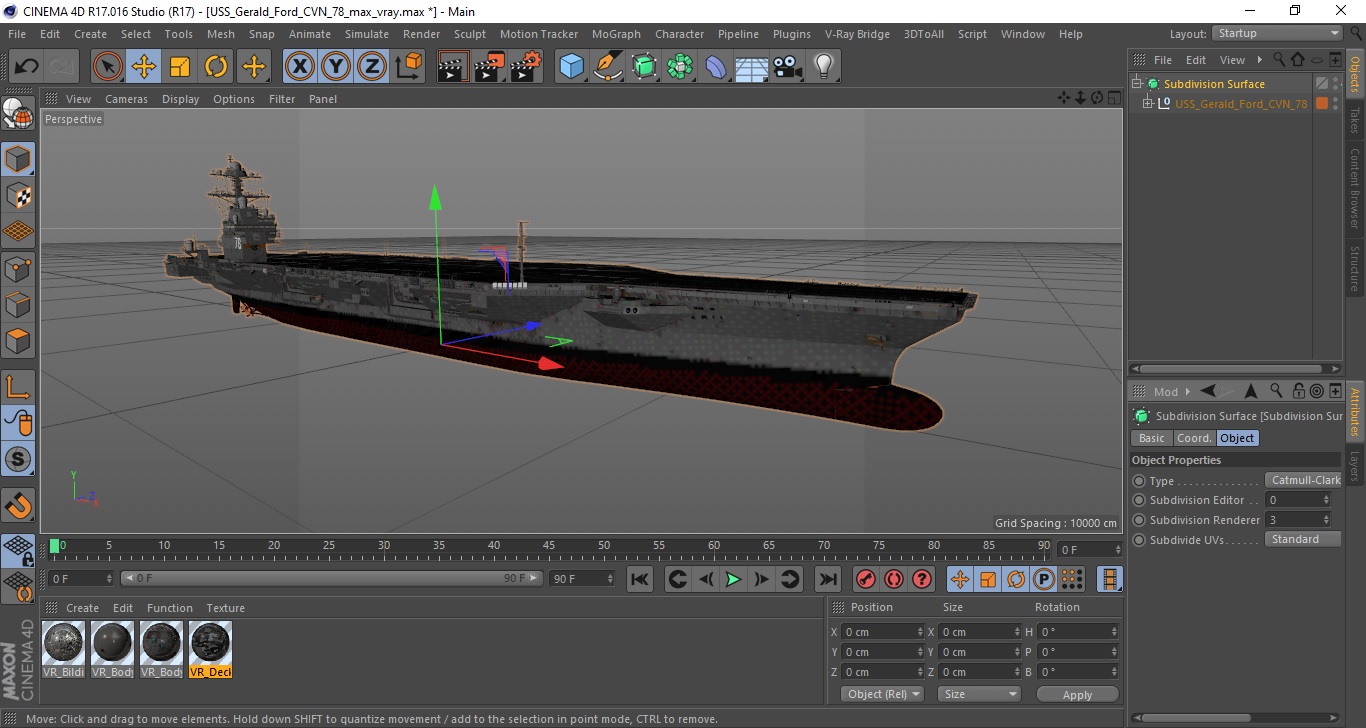Screen dimensions: 1366x728
Task: Switch to the Coord. tab
Action: point(1194,438)
